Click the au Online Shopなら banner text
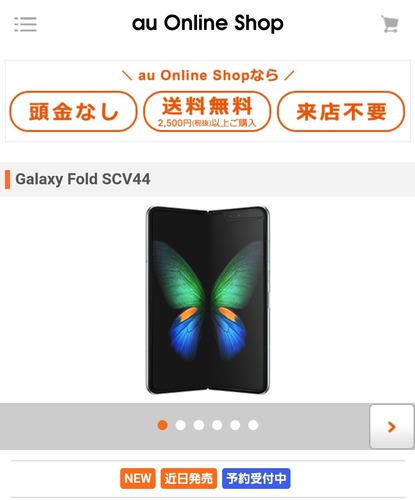The height and width of the screenshot is (500, 415). (x=208, y=75)
